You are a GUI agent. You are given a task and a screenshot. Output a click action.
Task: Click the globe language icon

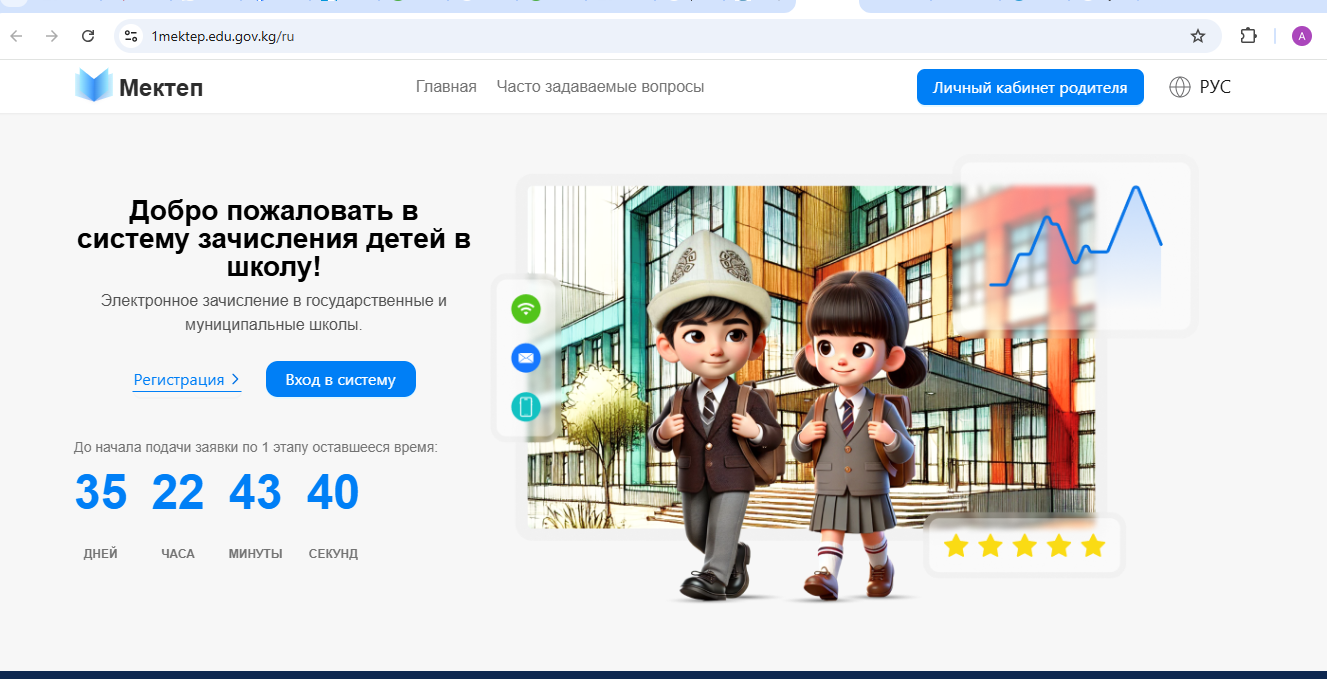1180,87
